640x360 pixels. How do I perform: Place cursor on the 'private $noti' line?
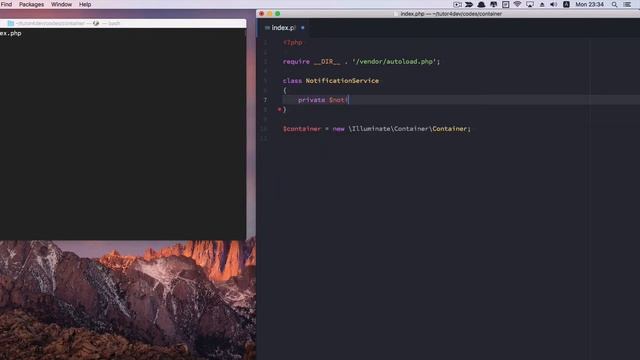pyautogui.click(x=323, y=100)
